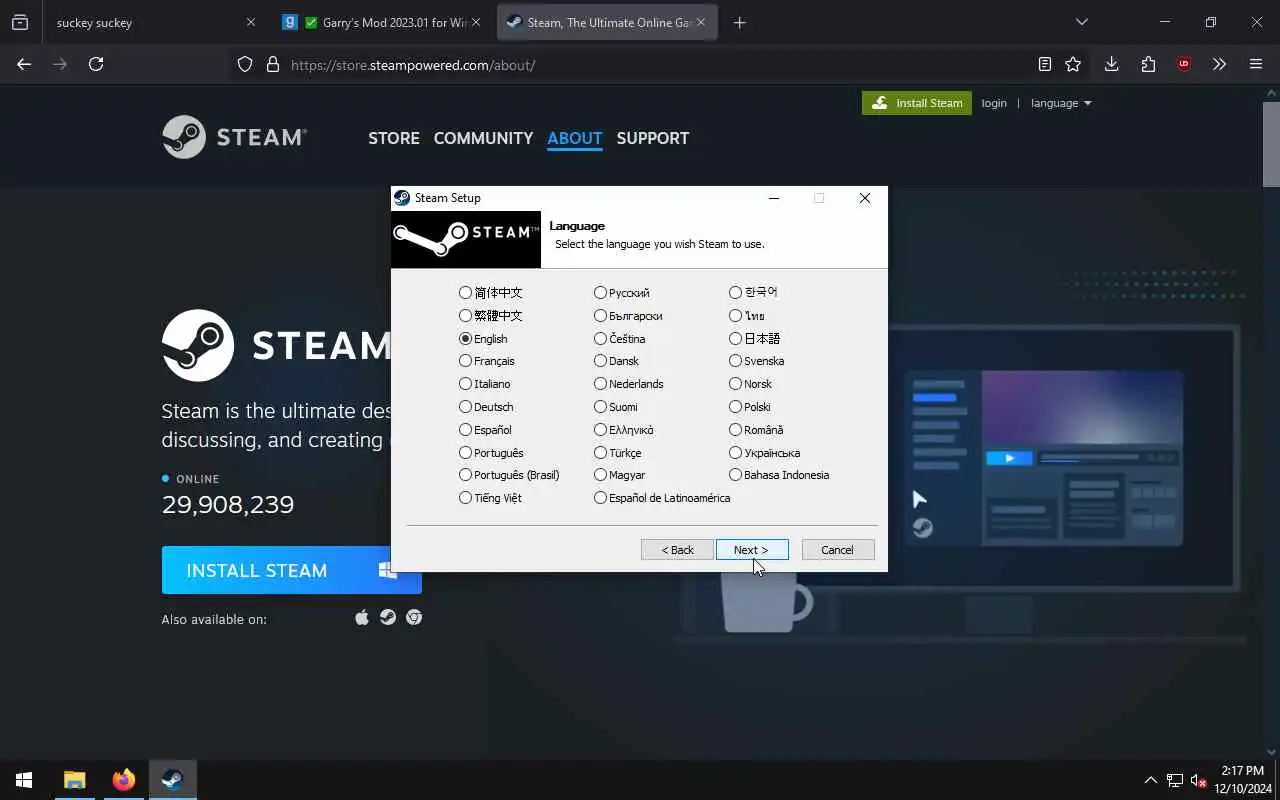
Task: Choose the Tiếng Việt option
Action: pyautogui.click(x=490, y=498)
